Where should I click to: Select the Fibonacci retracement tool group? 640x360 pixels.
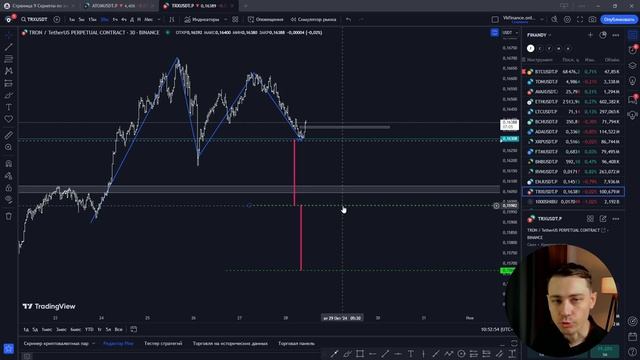[x=9, y=59]
